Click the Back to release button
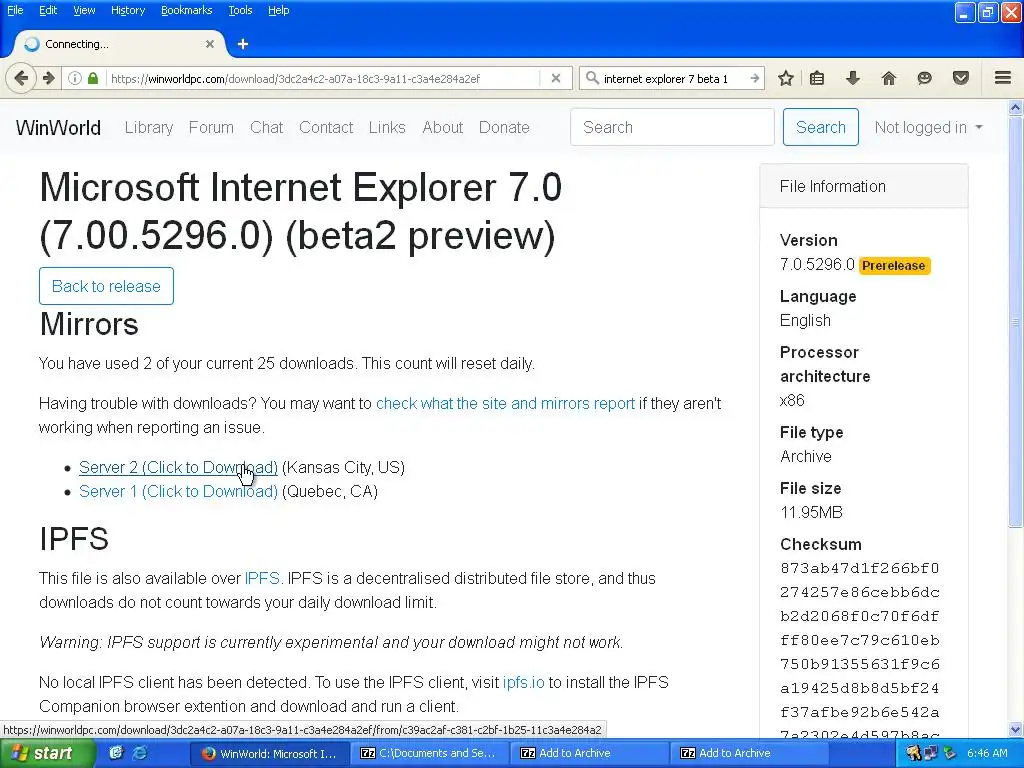The height and width of the screenshot is (768, 1024). pos(106,286)
